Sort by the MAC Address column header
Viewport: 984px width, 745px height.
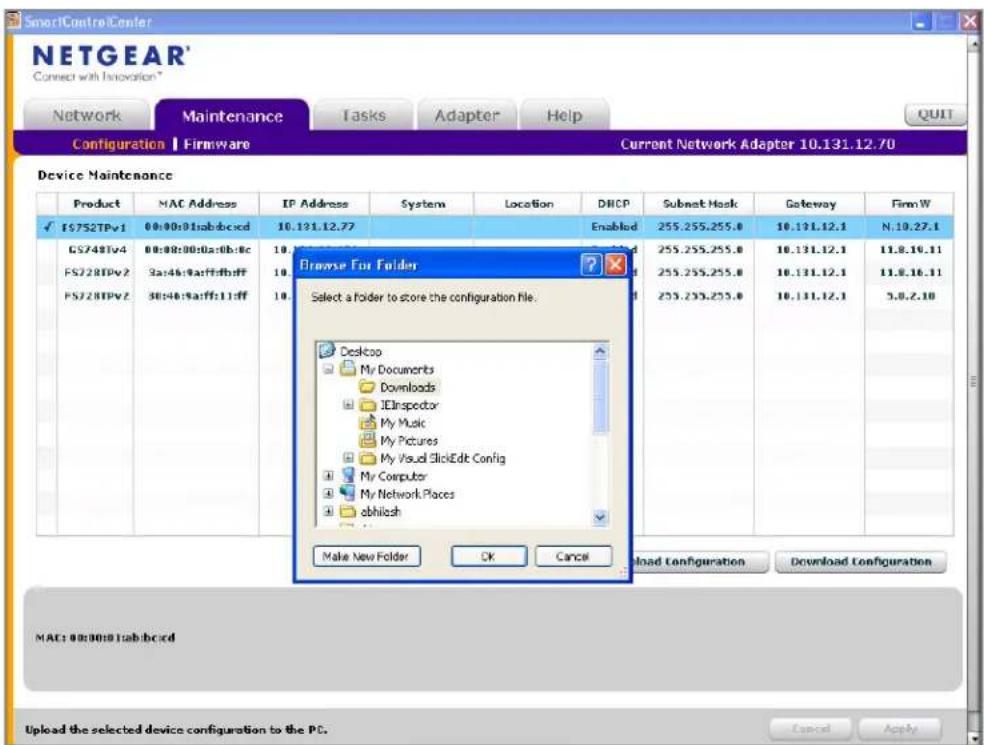pos(197,204)
